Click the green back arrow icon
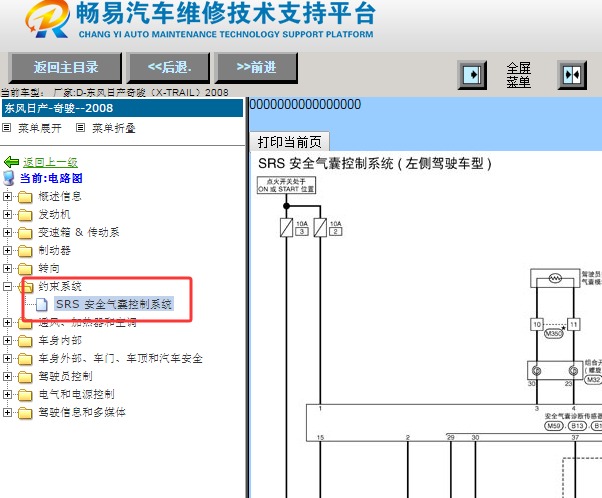The height and width of the screenshot is (498, 602). pos(11,162)
